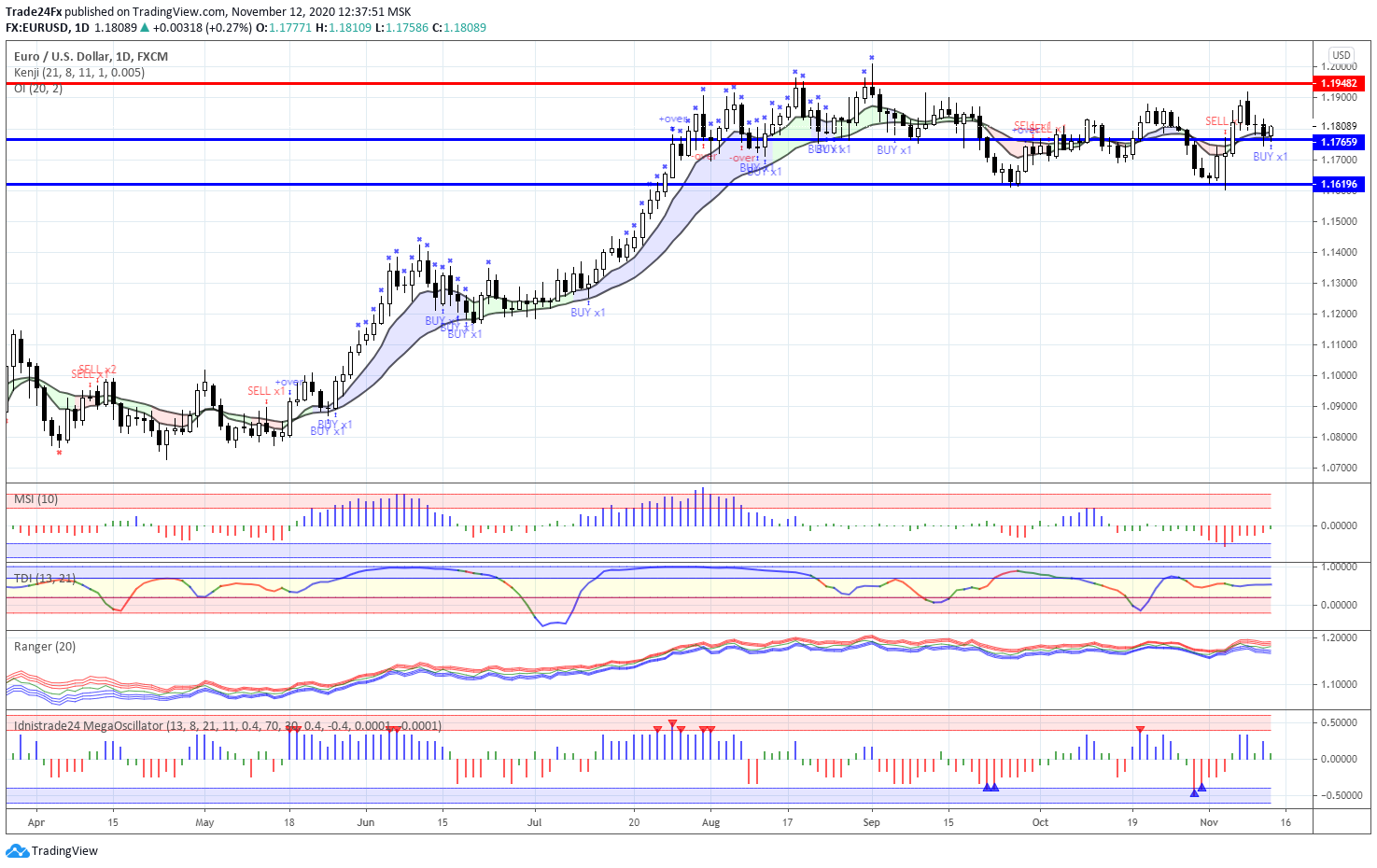Click the 0.50000 value on MegaOscillator axis

pyautogui.click(x=1339, y=723)
